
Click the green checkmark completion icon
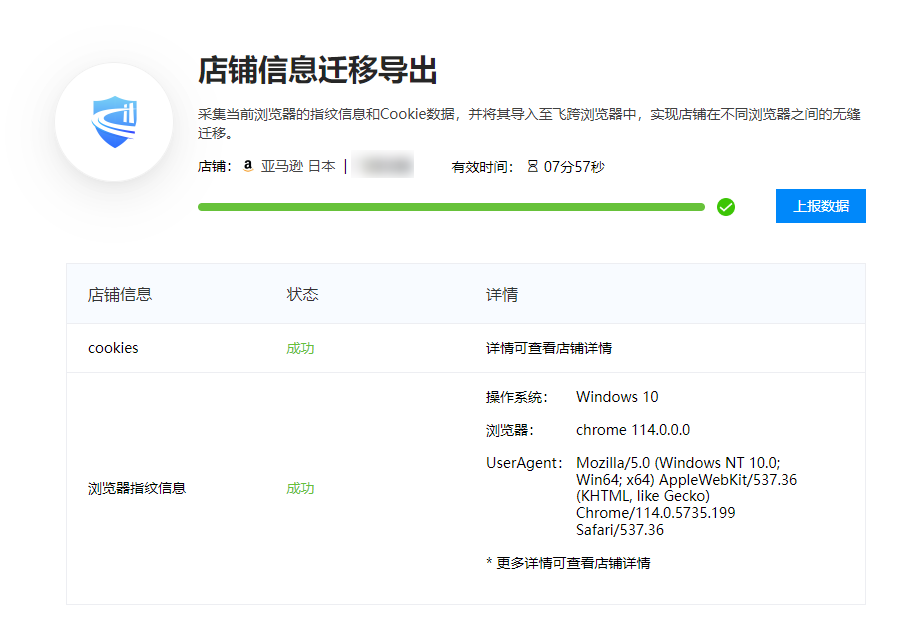click(726, 207)
